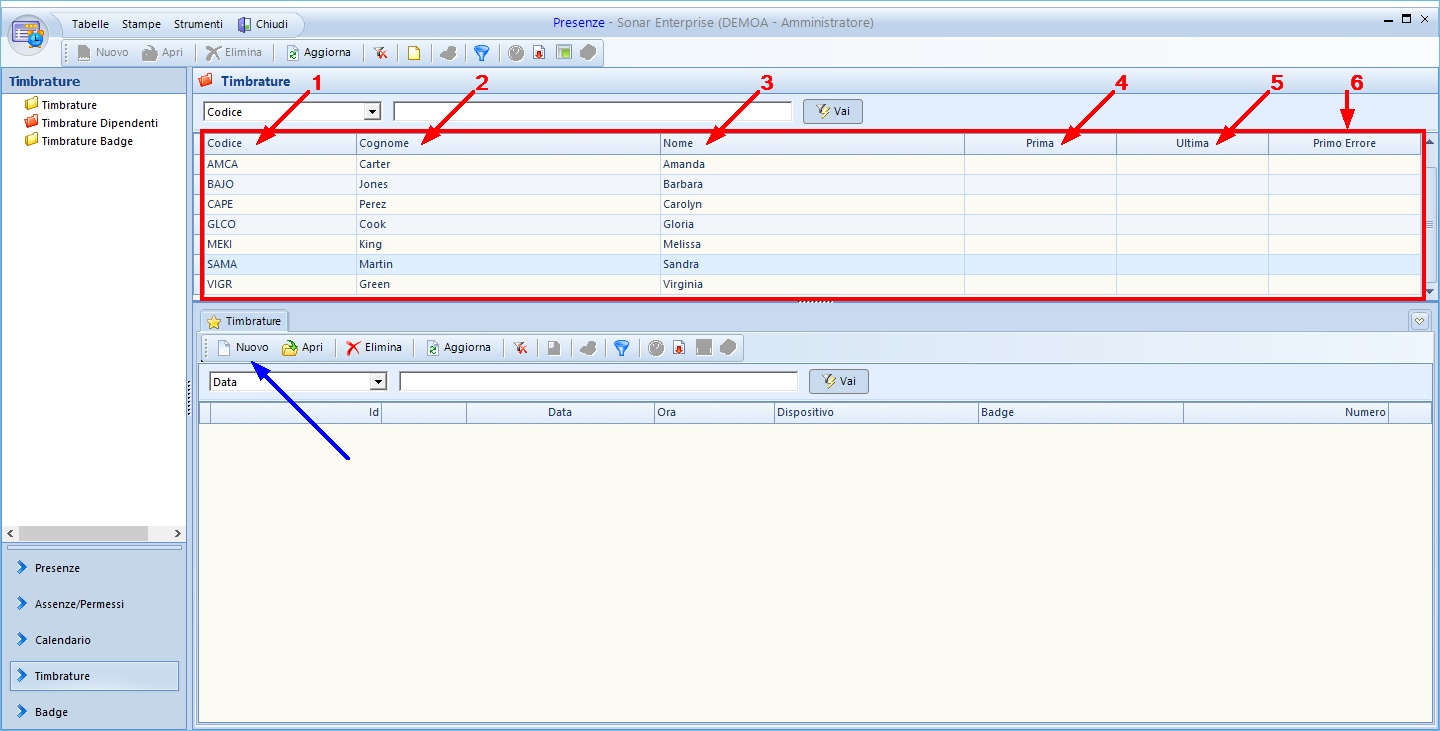Expand the chevron menu right of Timbrature tab
Viewport: 1440px width, 731px height.
[x=1419, y=321]
